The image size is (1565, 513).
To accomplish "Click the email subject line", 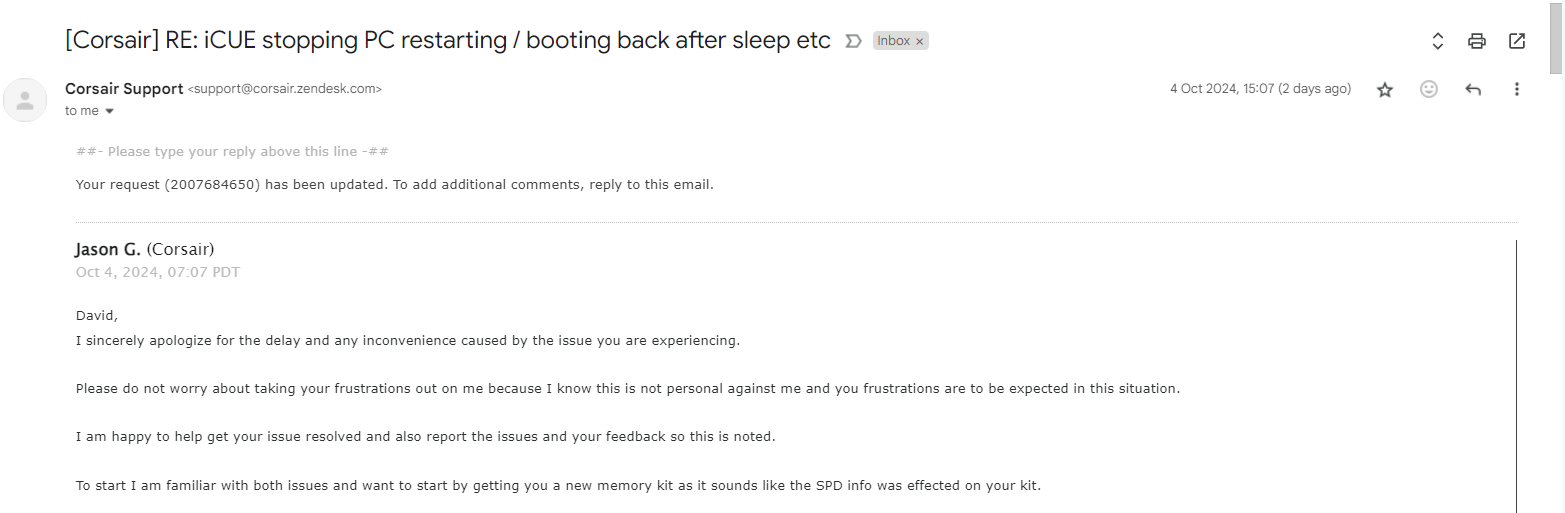I will coord(448,40).
